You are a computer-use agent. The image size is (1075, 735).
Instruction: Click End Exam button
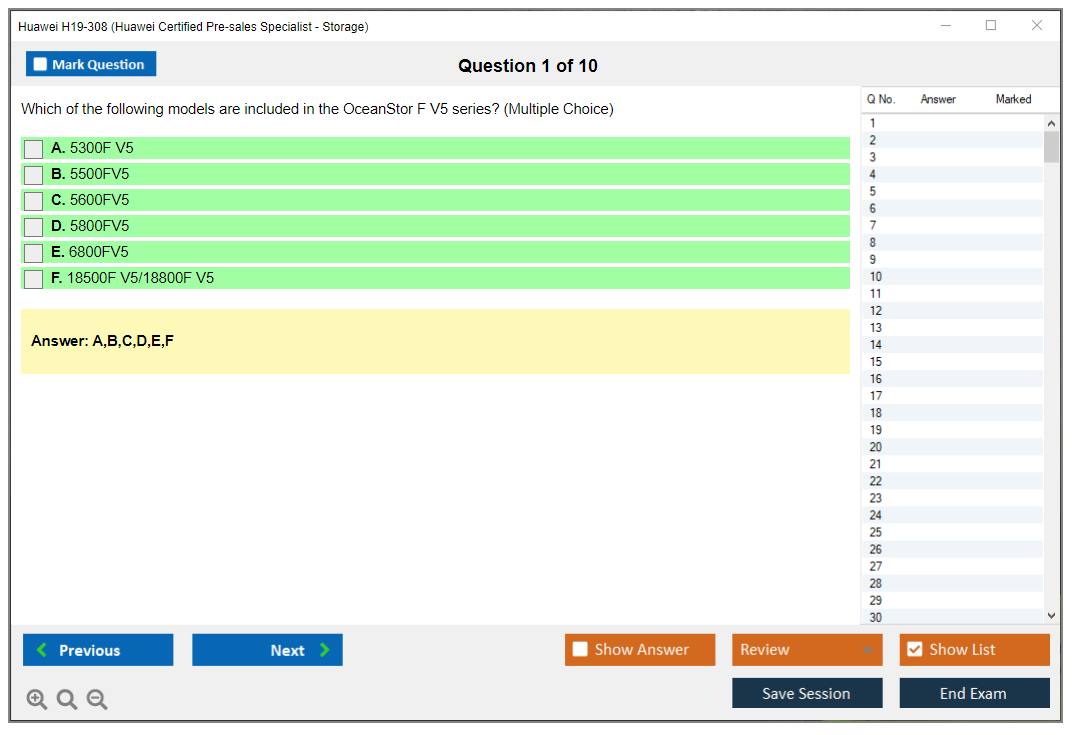coord(974,693)
